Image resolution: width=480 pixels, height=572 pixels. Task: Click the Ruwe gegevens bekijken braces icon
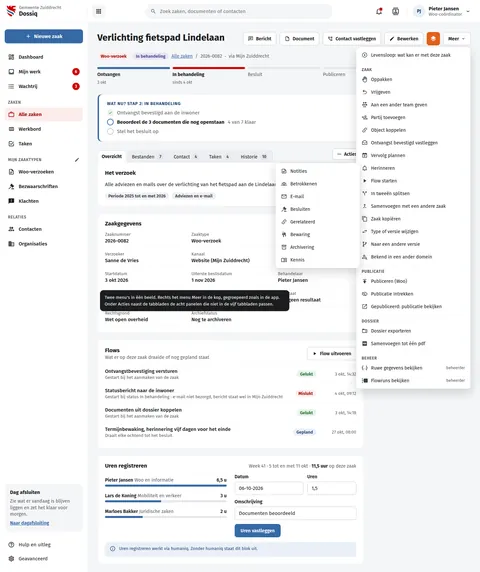(x=364, y=368)
